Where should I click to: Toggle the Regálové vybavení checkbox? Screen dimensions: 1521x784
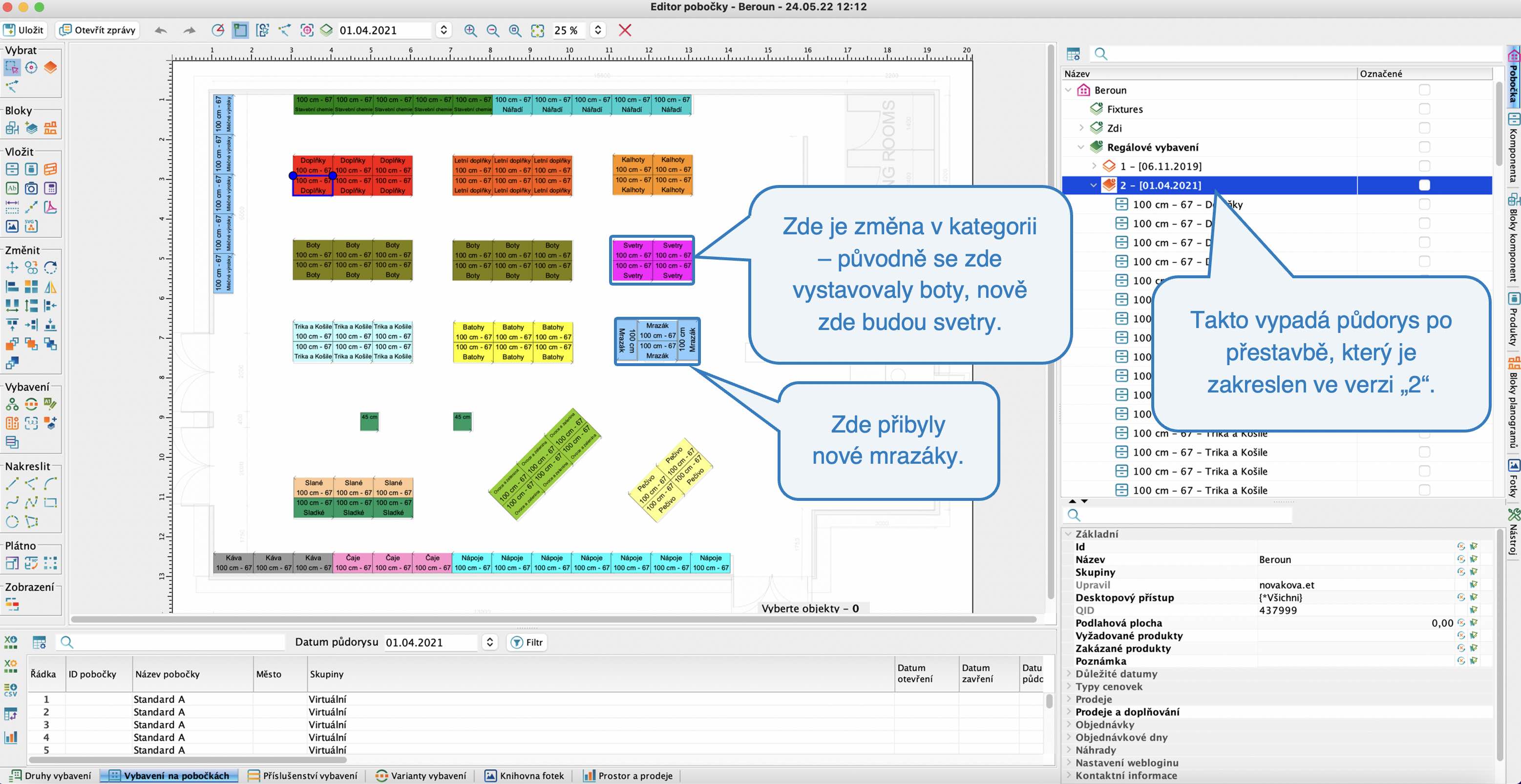tap(1425, 147)
